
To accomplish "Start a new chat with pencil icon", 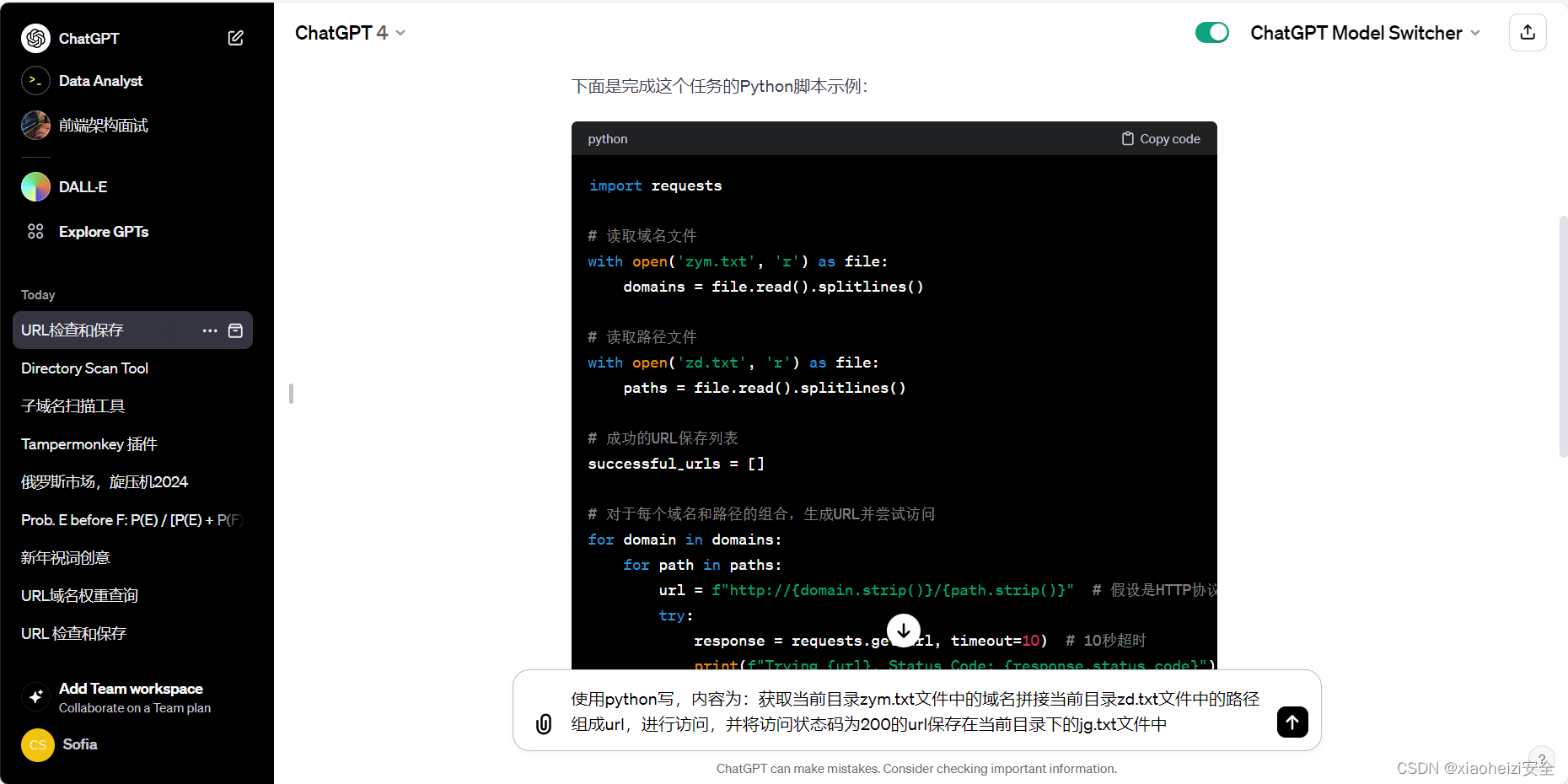I will (236, 38).
